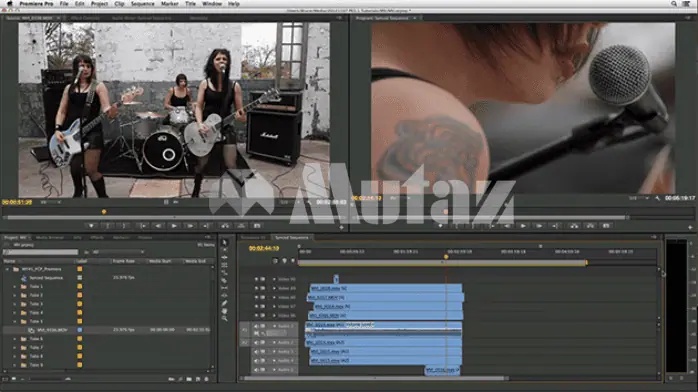The height and width of the screenshot is (392, 698).
Task: Open the Program monitor settings wrench
Action: point(657,198)
